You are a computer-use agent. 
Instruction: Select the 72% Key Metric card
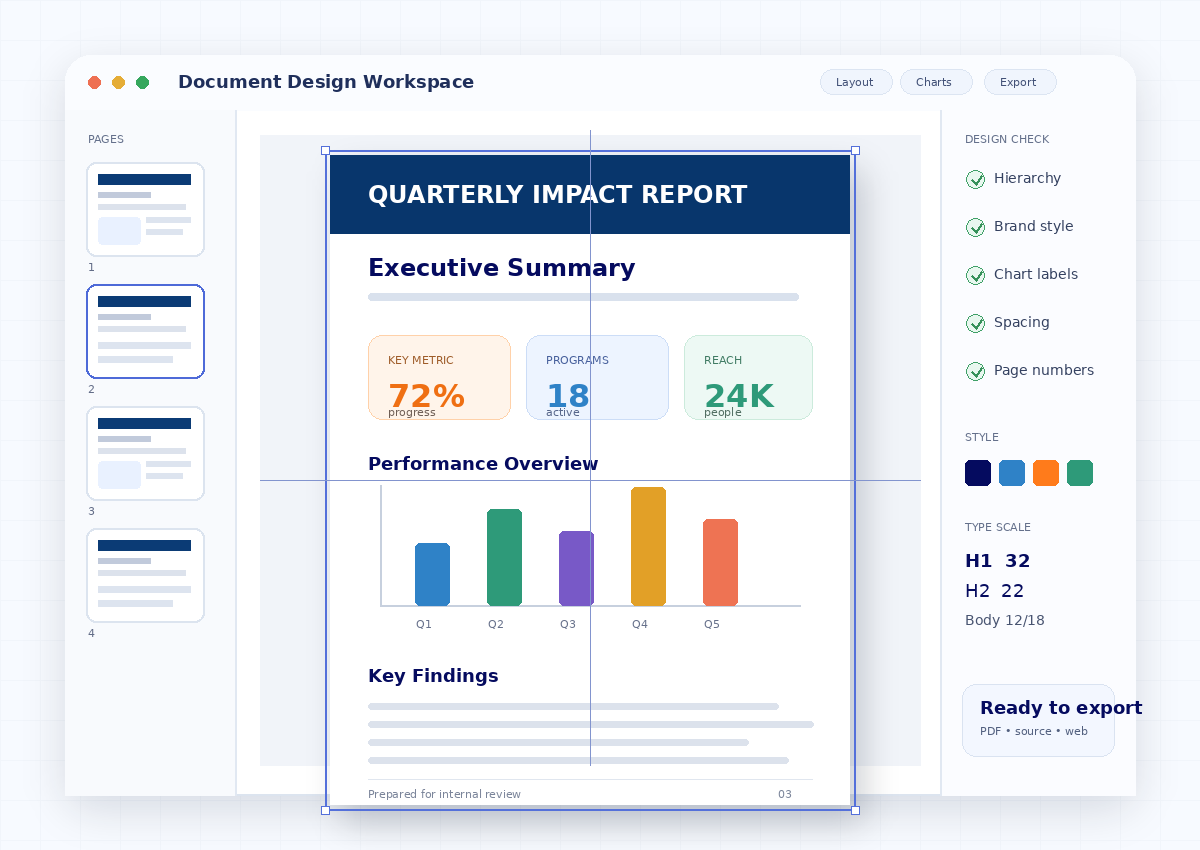pos(439,377)
